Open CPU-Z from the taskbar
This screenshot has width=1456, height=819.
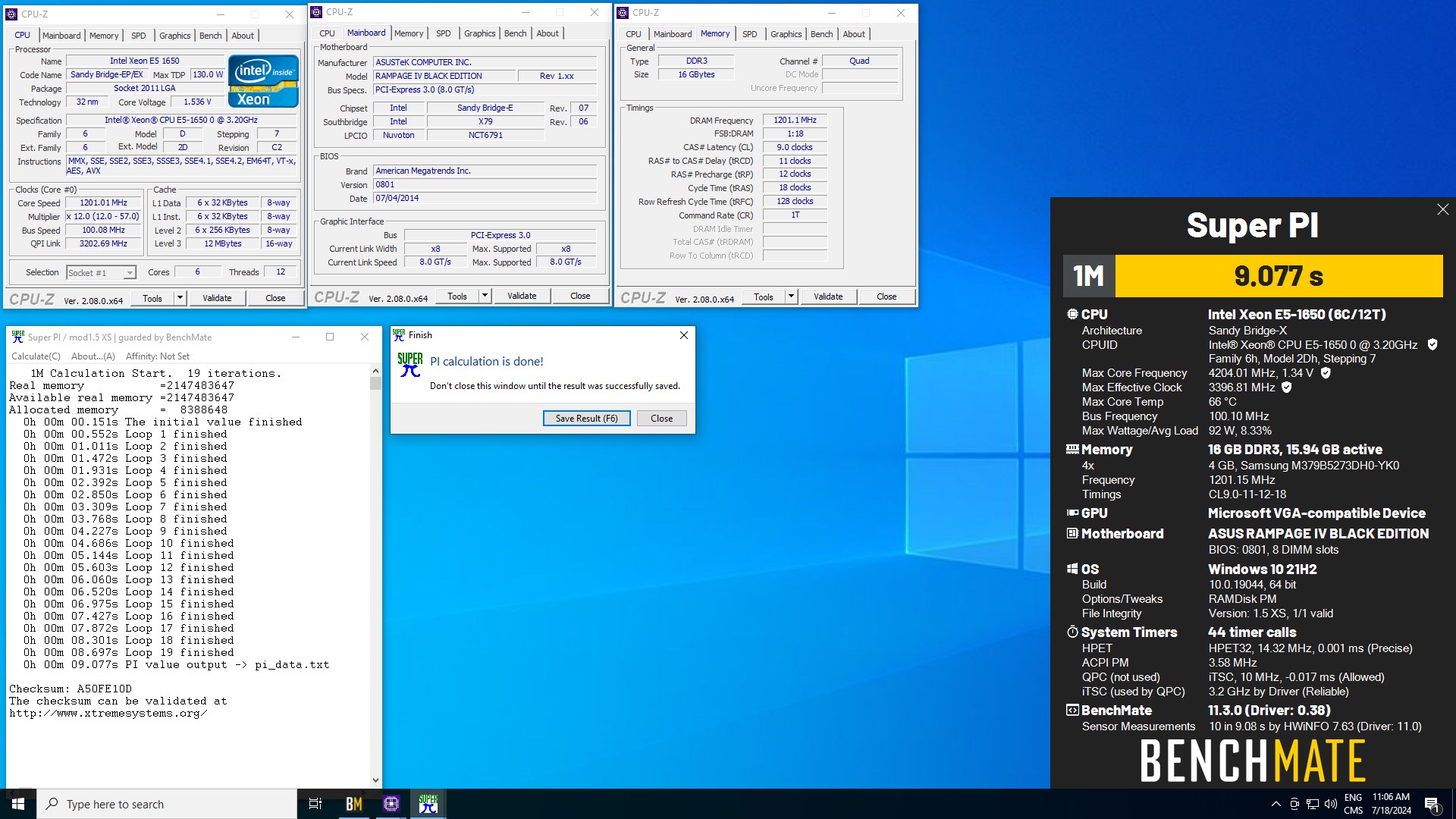391,804
